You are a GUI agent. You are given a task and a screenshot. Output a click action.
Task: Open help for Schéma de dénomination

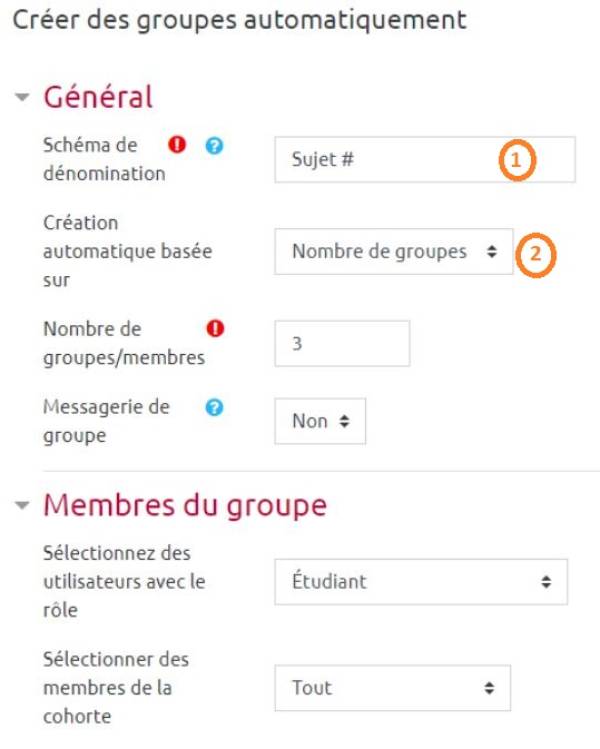214,145
